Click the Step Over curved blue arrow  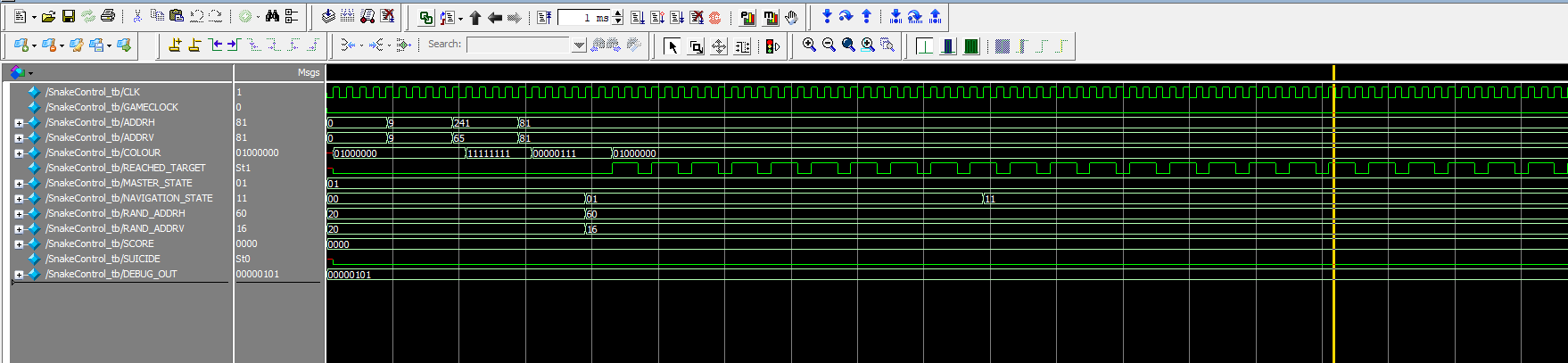tap(846, 16)
